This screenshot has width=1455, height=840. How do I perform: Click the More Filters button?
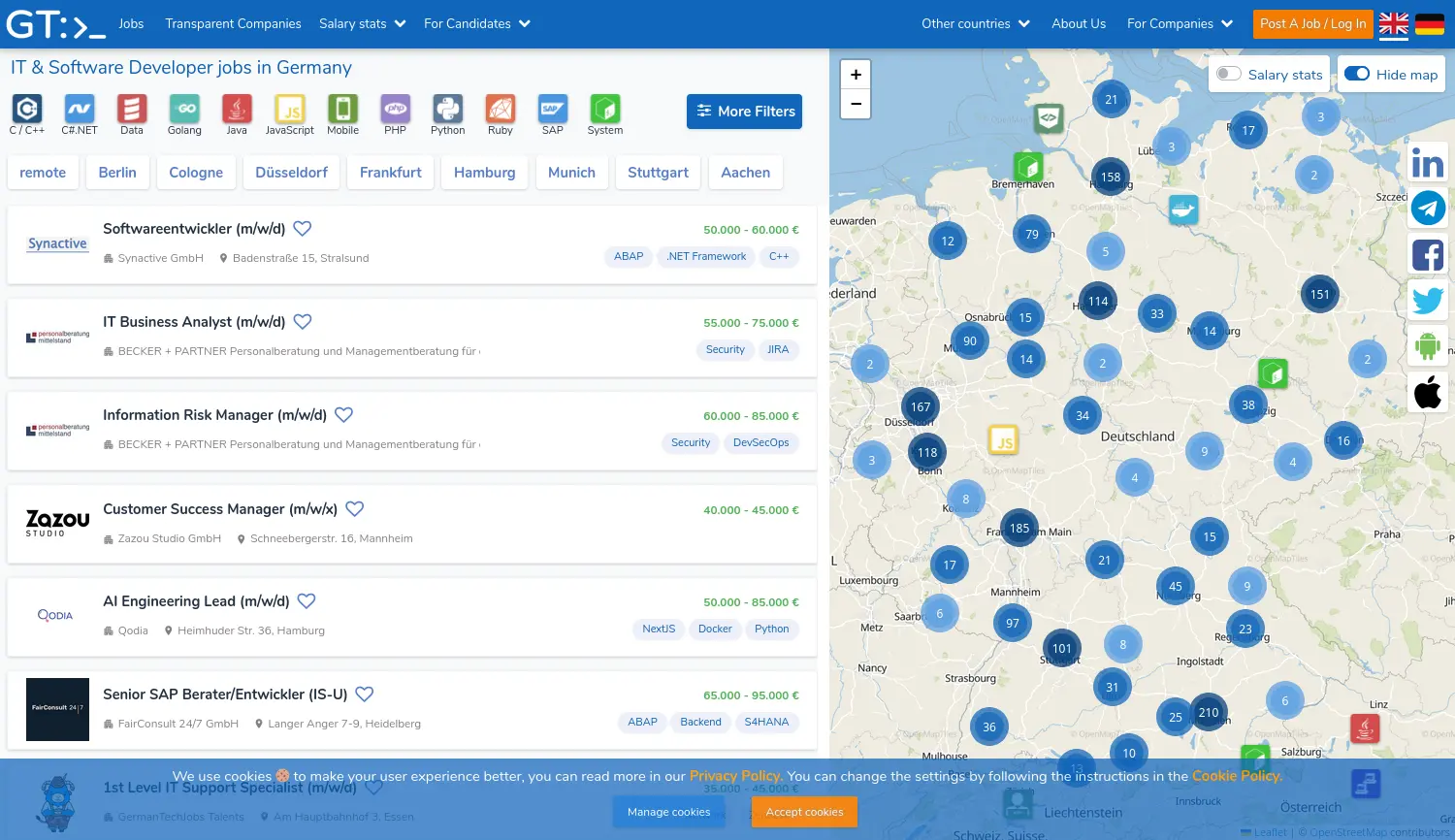coord(744,112)
